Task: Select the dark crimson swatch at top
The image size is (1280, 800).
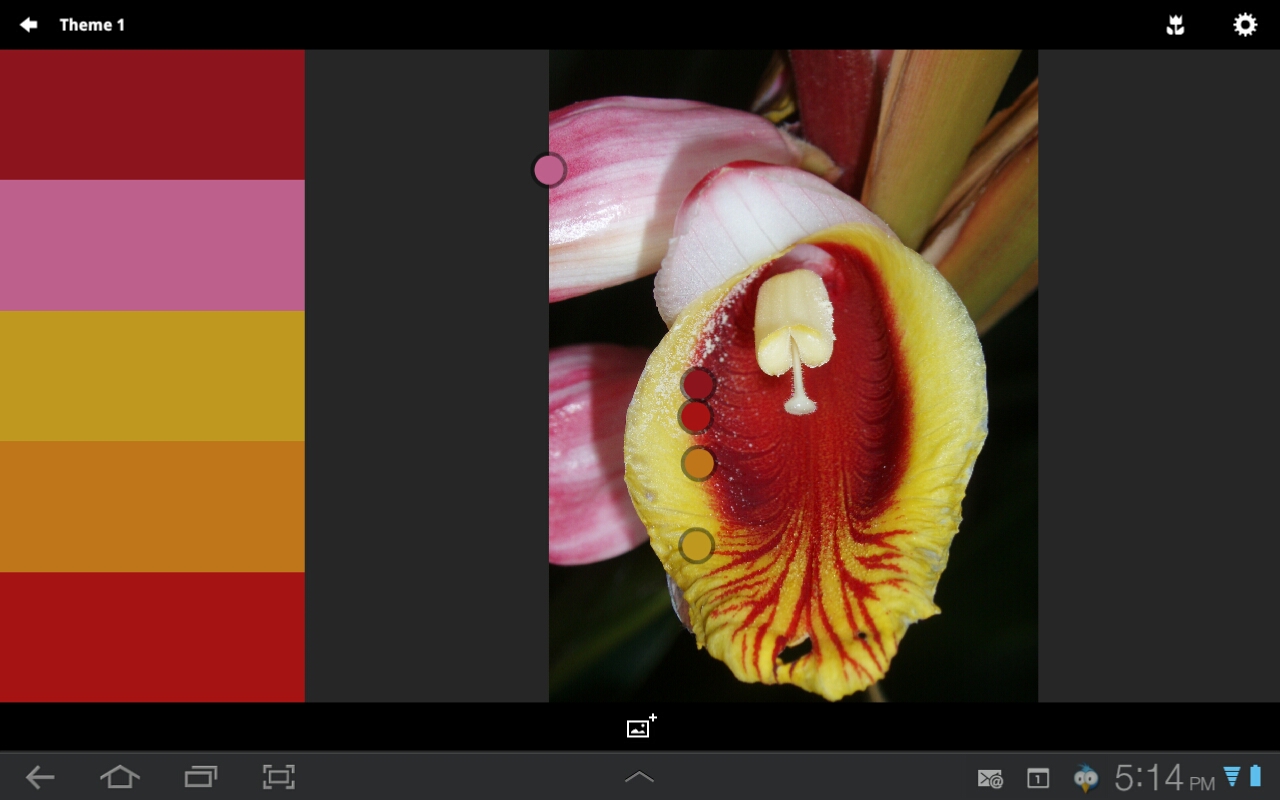Action: coord(152,115)
